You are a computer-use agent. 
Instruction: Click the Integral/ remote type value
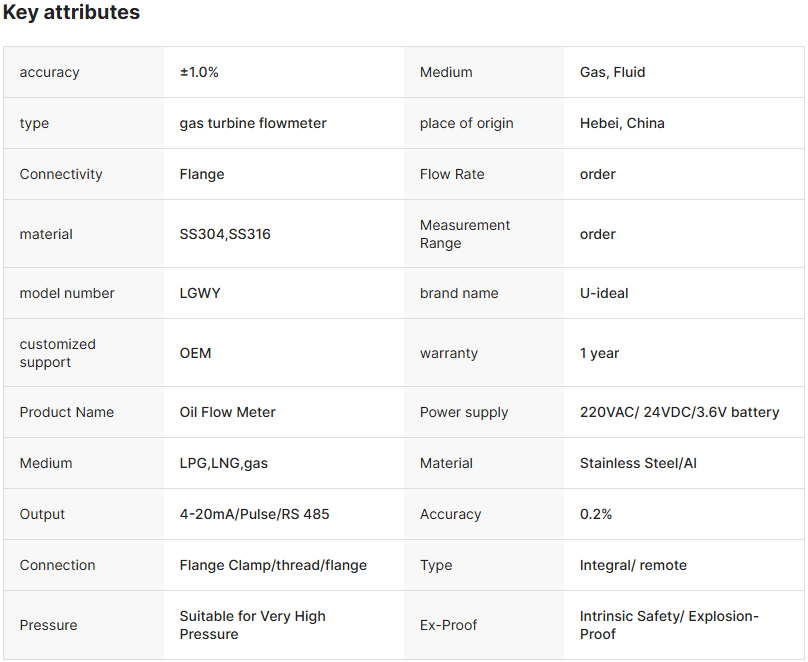(x=633, y=565)
